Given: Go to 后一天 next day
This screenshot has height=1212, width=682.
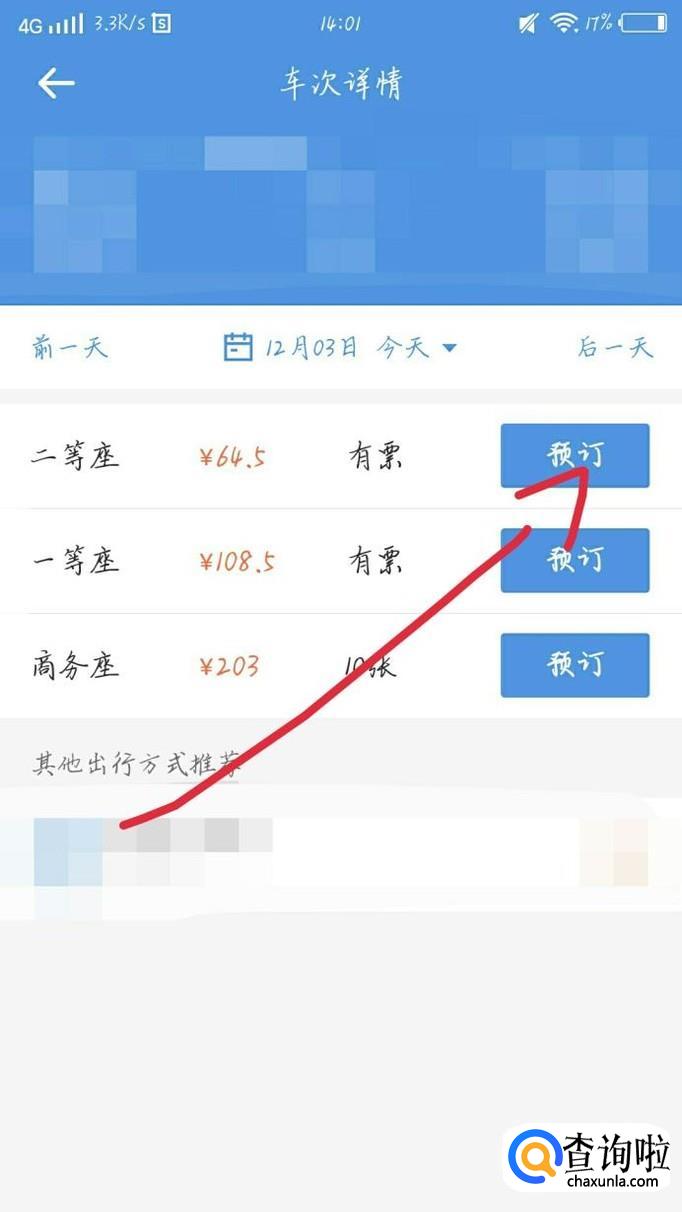Looking at the screenshot, I should point(614,347).
